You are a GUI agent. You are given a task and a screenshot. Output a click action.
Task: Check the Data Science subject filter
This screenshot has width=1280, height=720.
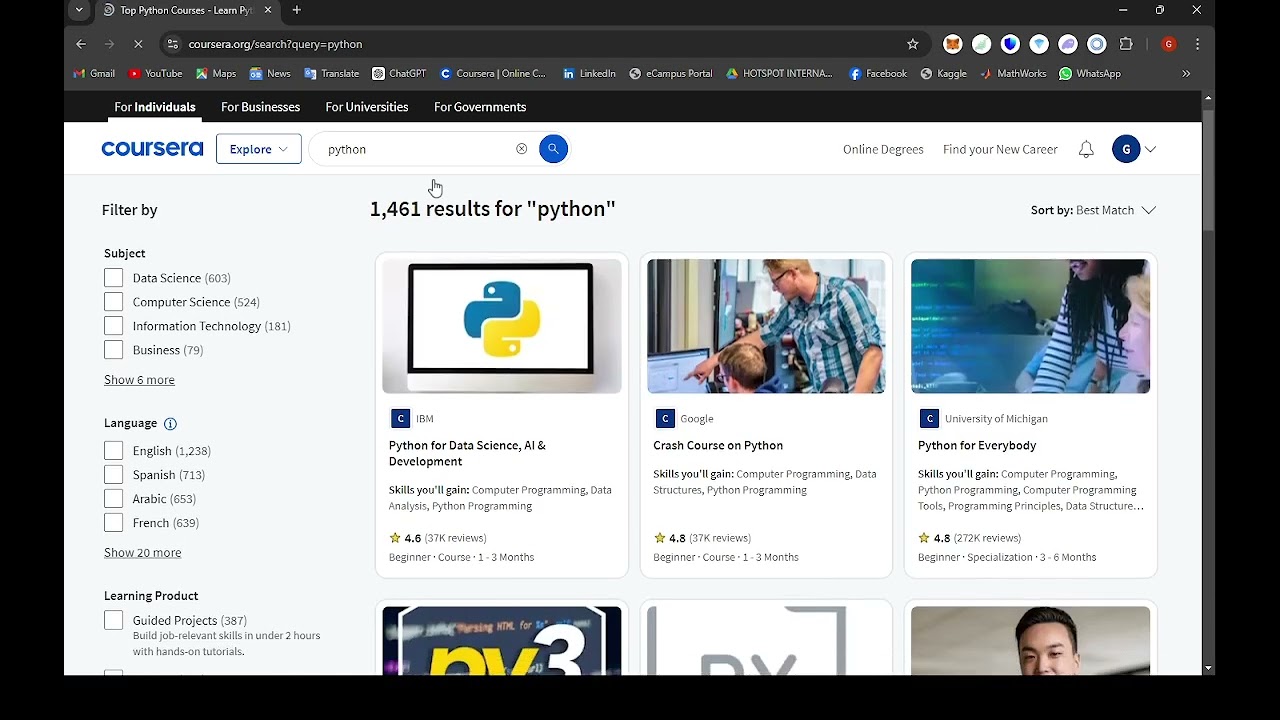click(x=113, y=278)
